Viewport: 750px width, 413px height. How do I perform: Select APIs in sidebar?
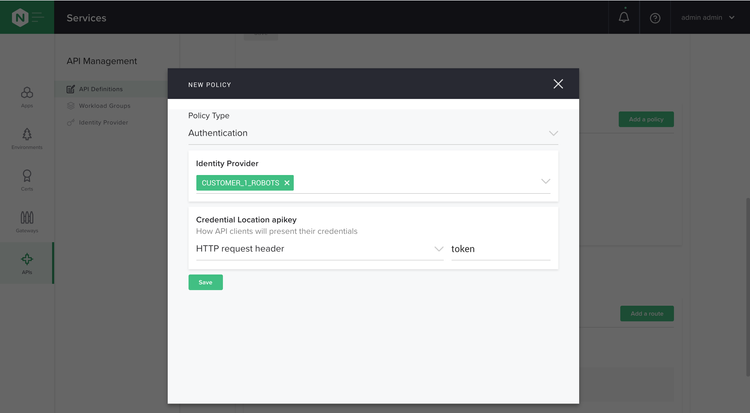[x=27, y=263]
